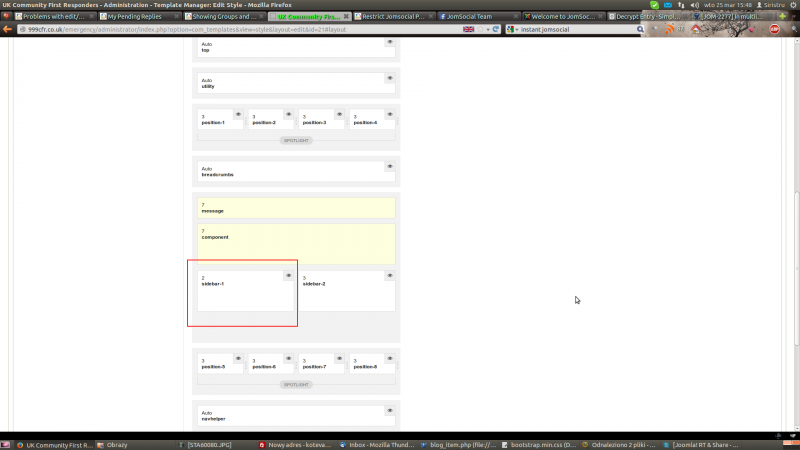Viewport: 800px width, 450px height.
Task: Click the eye icon on position-4
Action: coord(389,114)
